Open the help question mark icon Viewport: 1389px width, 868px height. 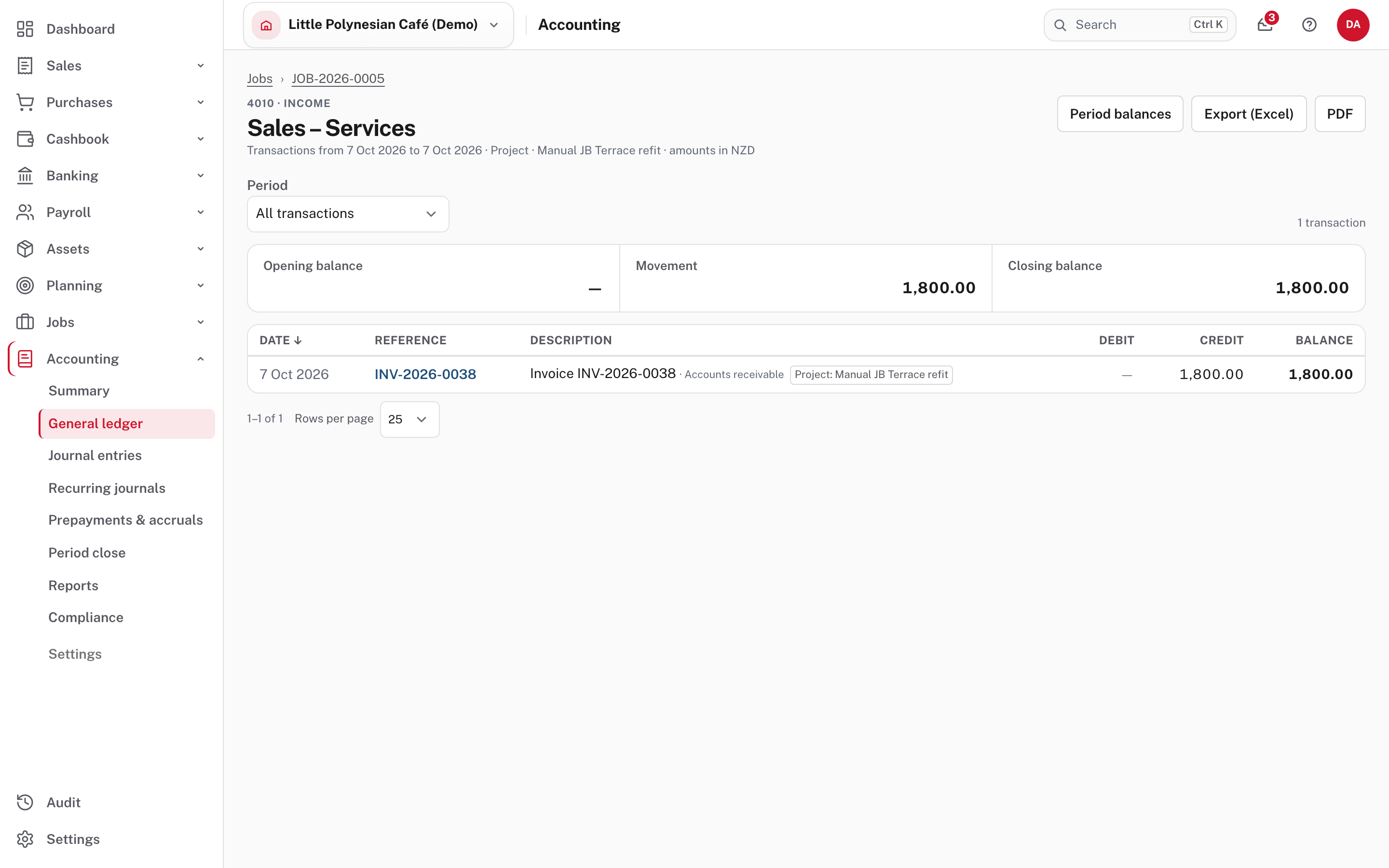1309,25
